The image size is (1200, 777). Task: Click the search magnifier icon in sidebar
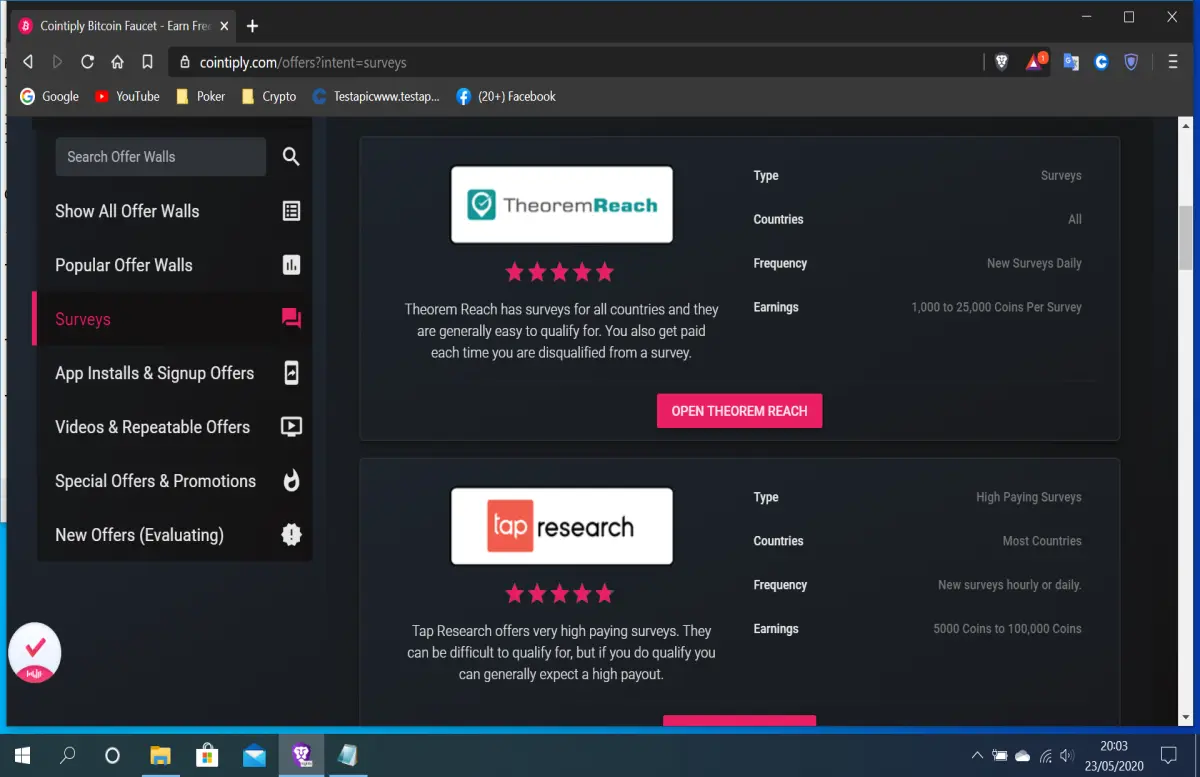pos(291,157)
